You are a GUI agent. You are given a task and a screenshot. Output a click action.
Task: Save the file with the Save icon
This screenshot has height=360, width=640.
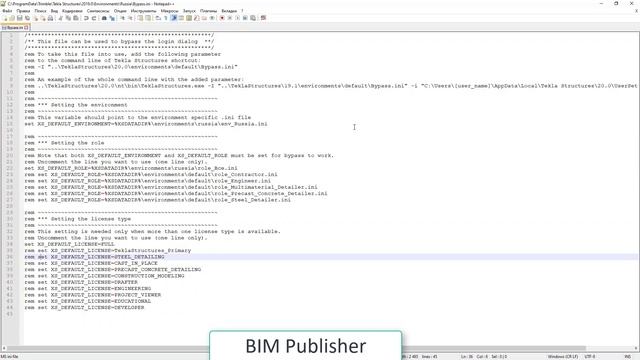(19, 18)
